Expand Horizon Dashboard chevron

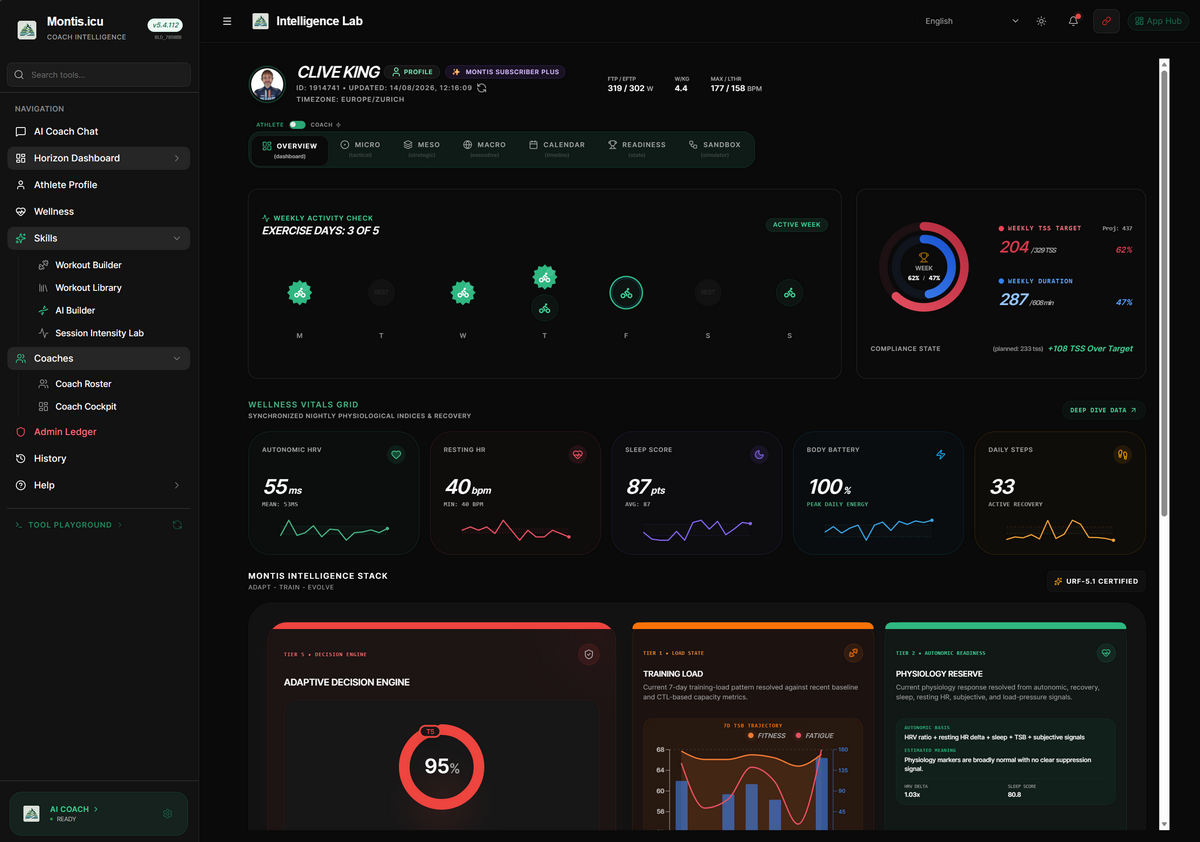(177, 158)
